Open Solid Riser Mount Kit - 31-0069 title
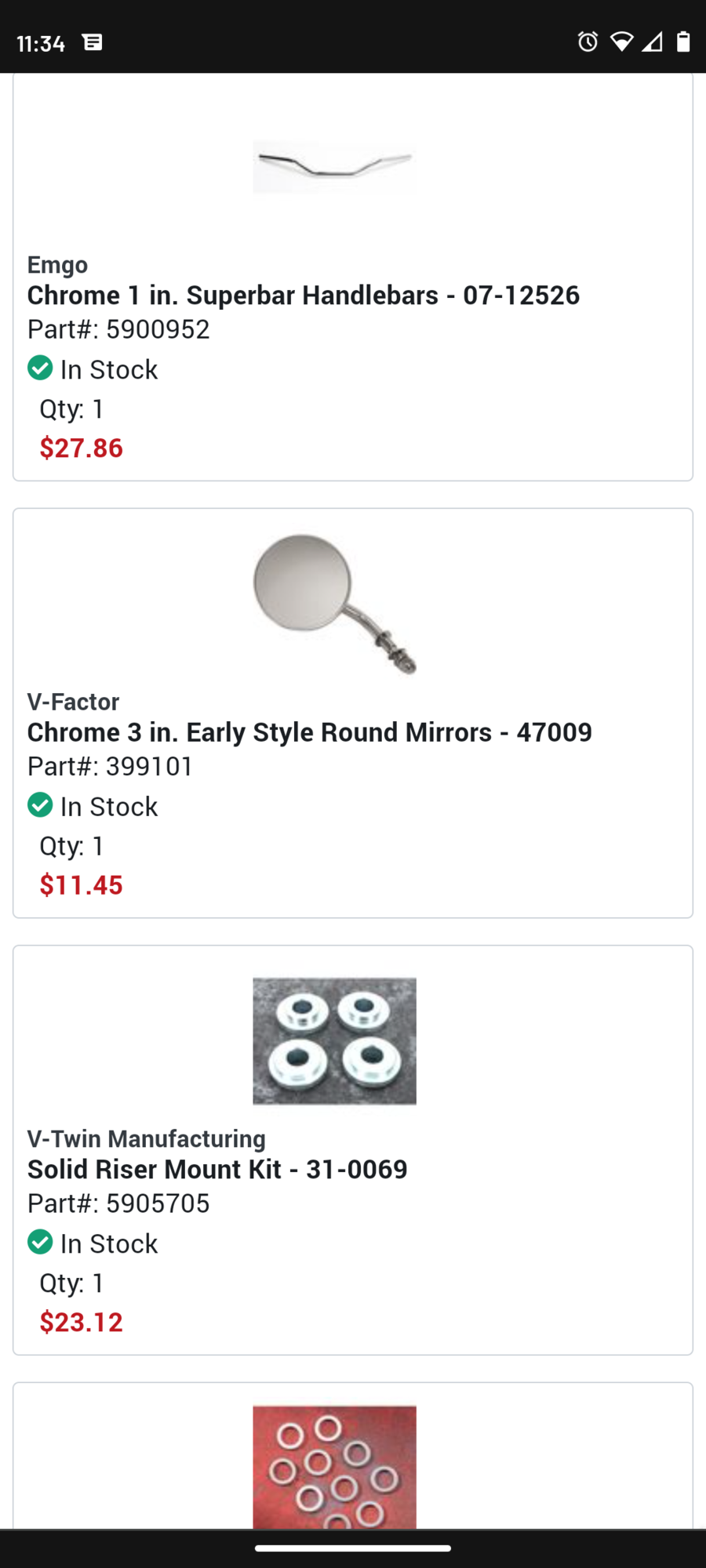Viewport: 706px width, 1568px height. (x=217, y=1170)
